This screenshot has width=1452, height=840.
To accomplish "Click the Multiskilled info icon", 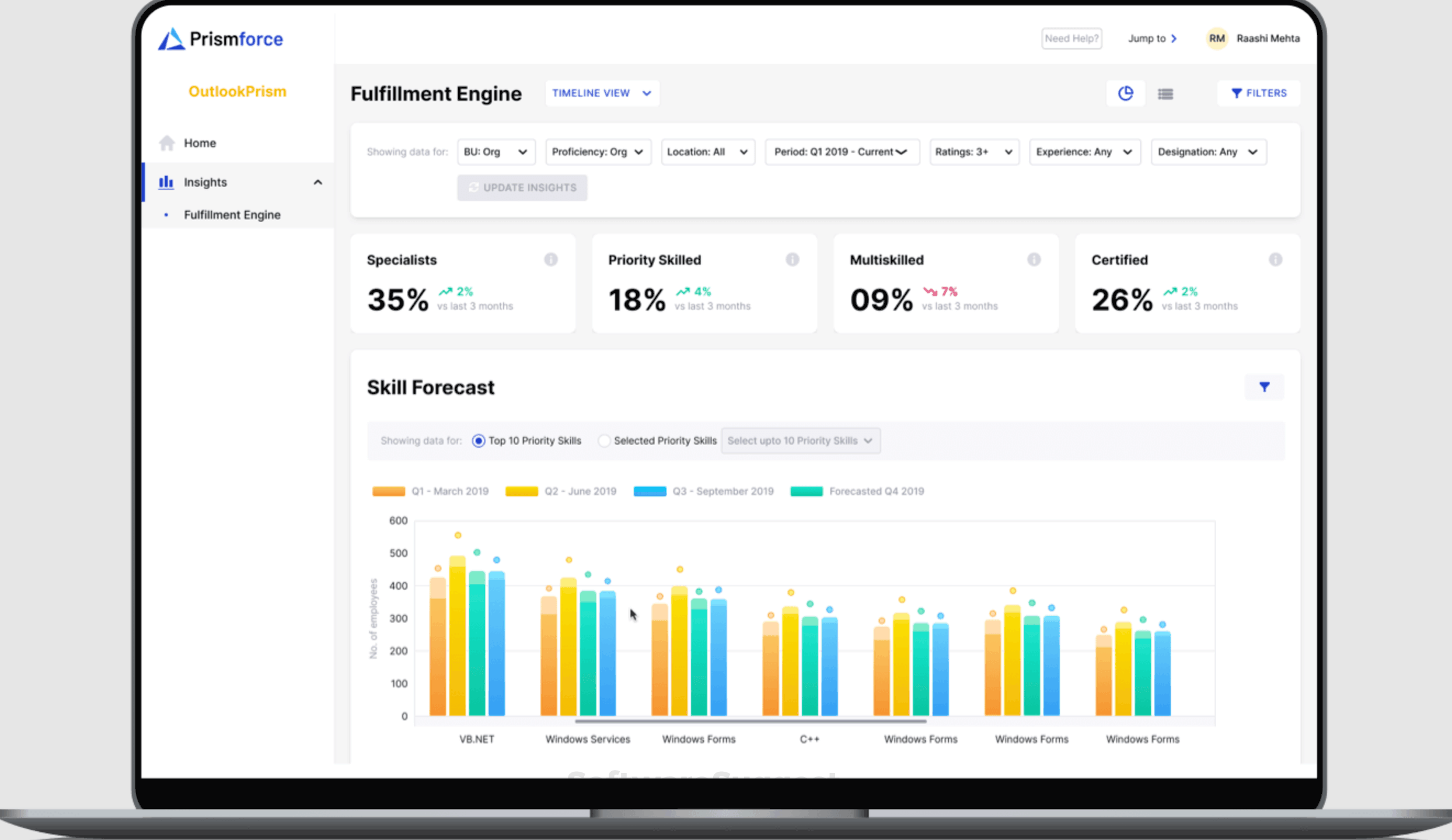I will [x=1034, y=260].
